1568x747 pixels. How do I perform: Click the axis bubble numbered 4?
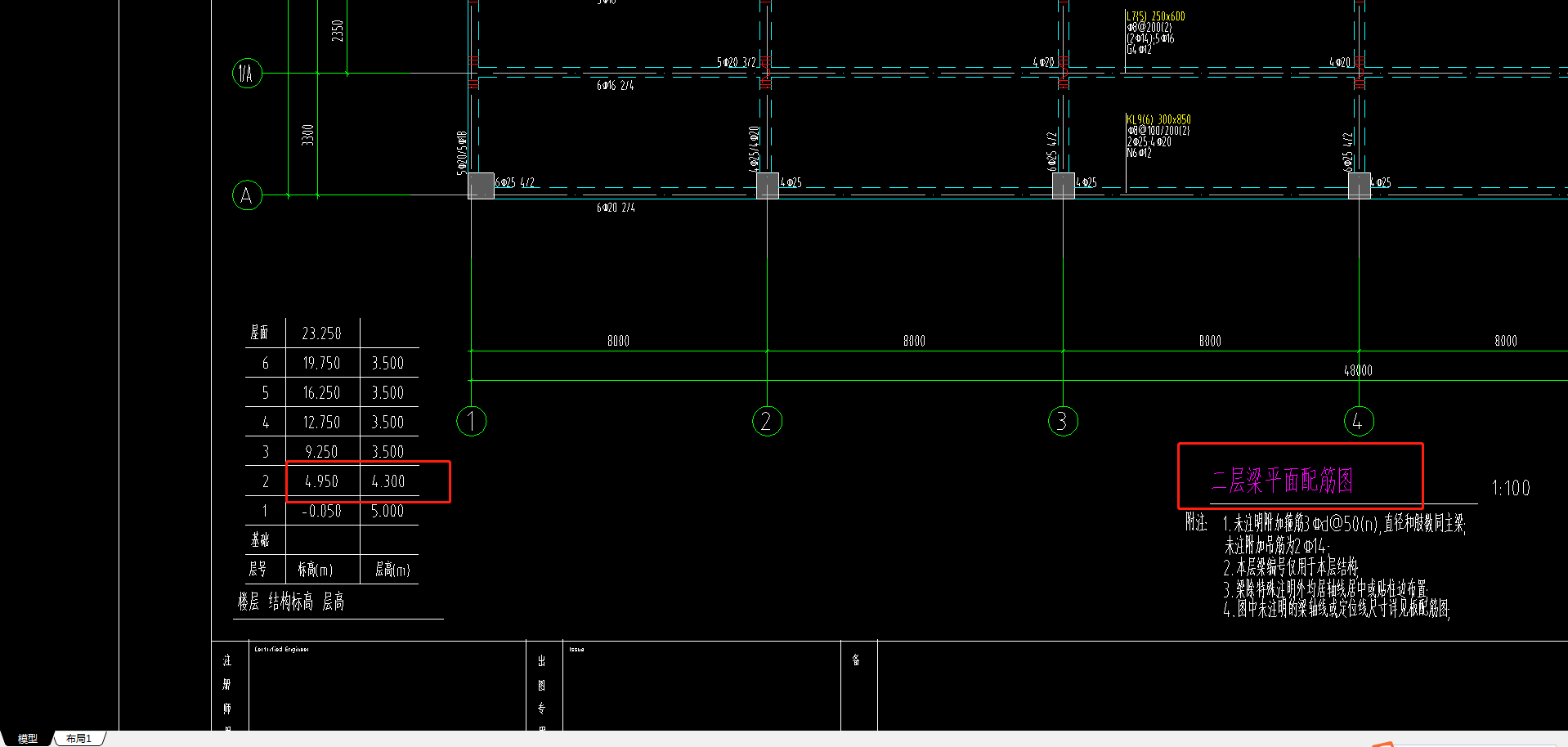tap(1359, 421)
